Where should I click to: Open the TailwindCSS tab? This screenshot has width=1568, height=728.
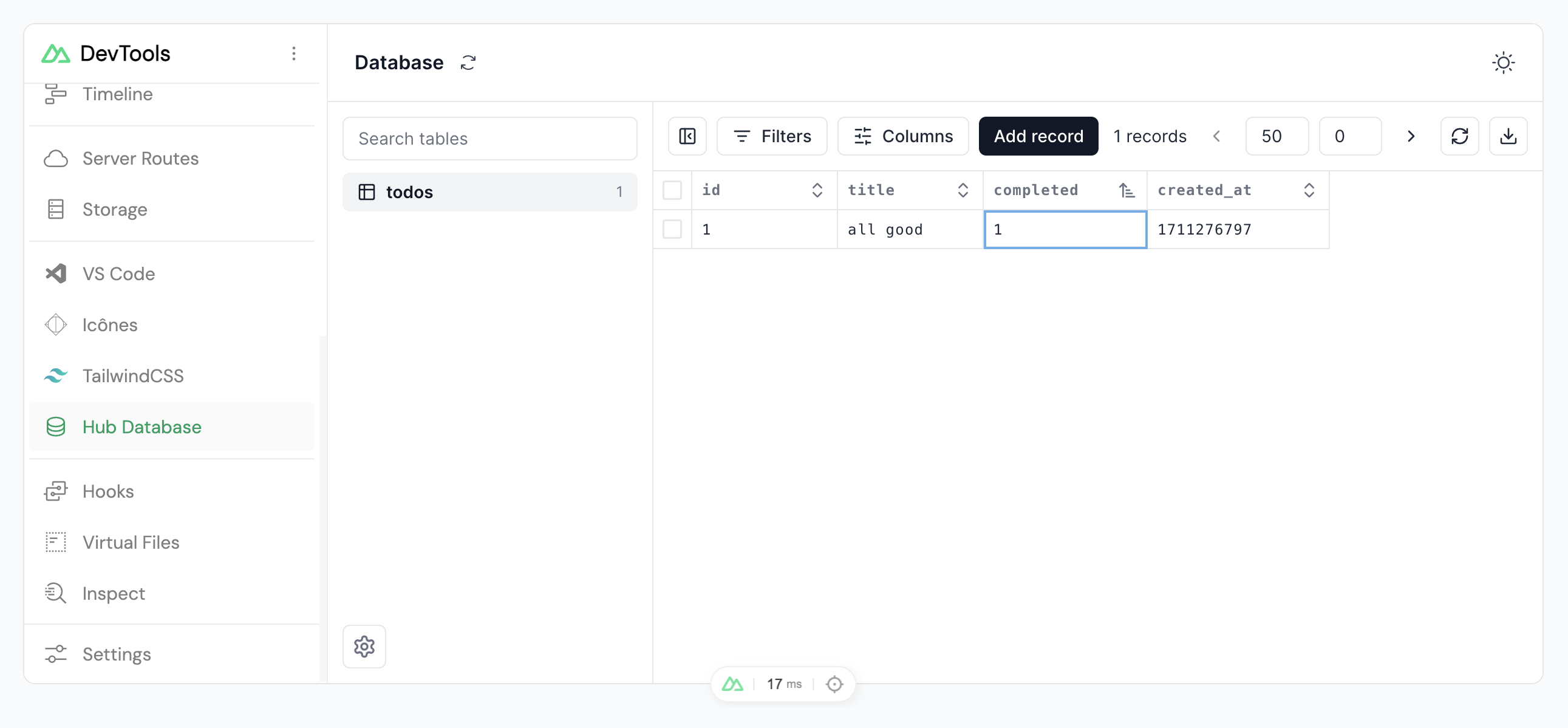[172, 376]
